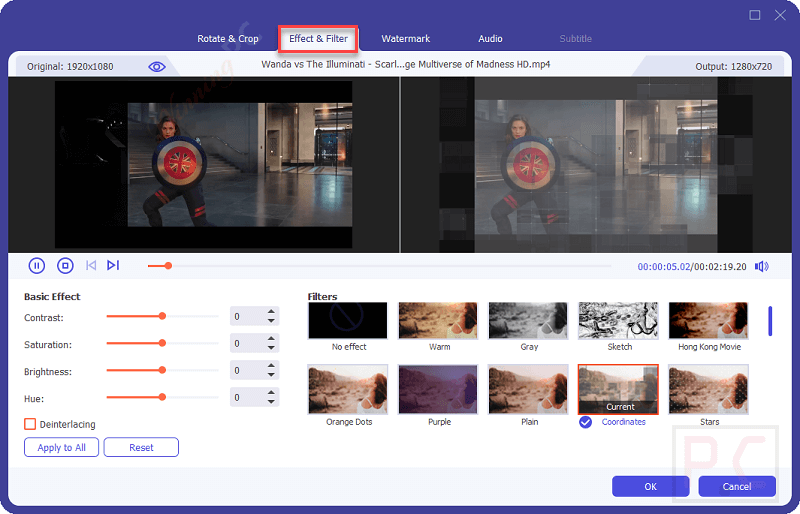Confirm changes with the OK button
The height and width of the screenshot is (514, 800).
tap(651, 486)
